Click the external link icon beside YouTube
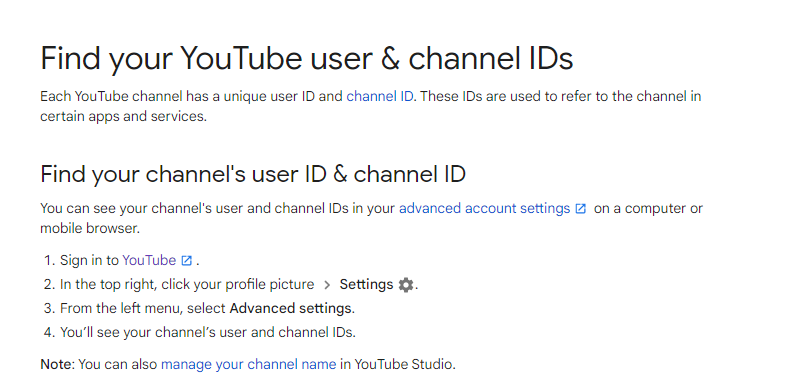Screen dimensions: 786x388 click(186, 261)
